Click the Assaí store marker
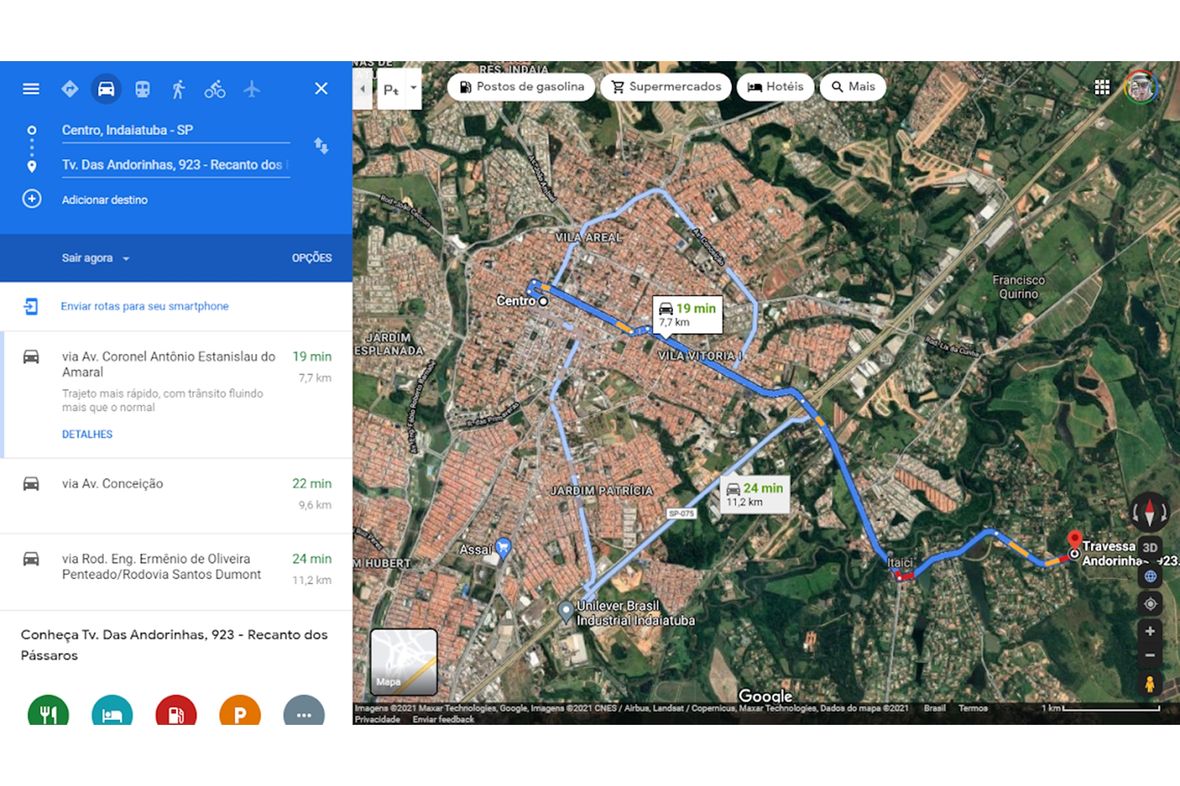Screen dimensions: 1180x786 pyautogui.click(x=503, y=547)
